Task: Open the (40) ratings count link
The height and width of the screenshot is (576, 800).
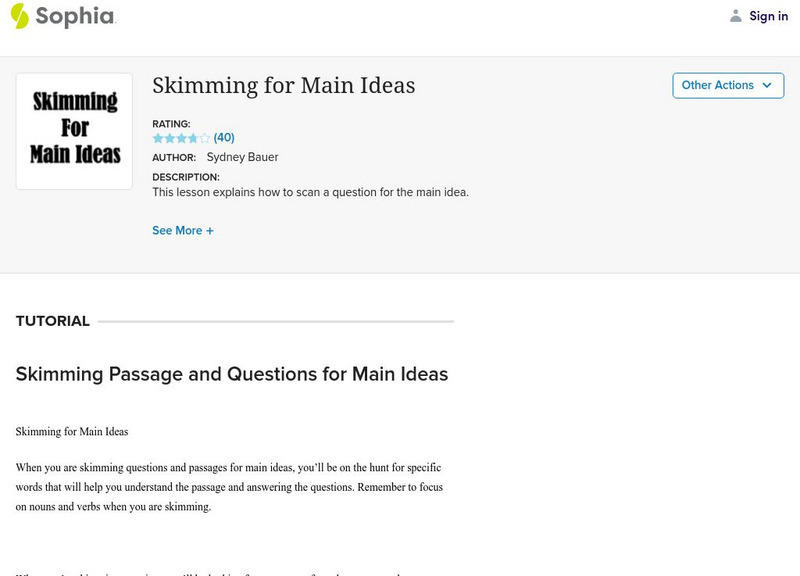Action: [224, 138]
